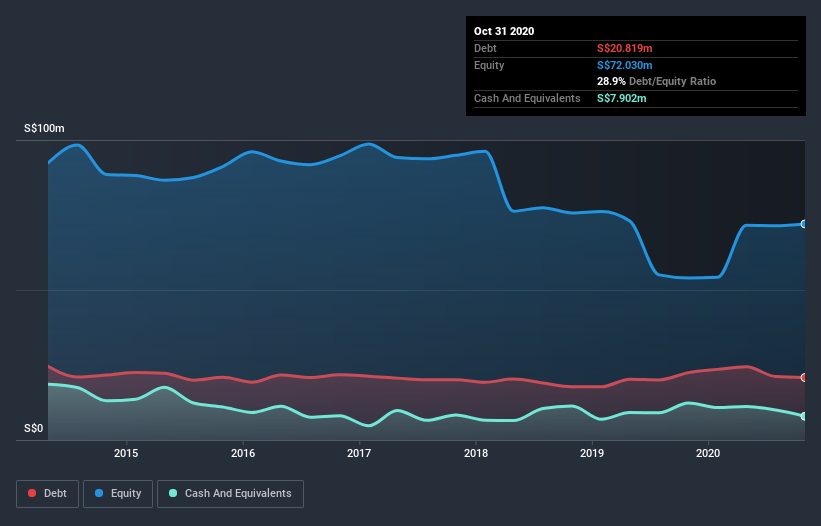Select the blue Equity endpoint marker

click(804, 224)
